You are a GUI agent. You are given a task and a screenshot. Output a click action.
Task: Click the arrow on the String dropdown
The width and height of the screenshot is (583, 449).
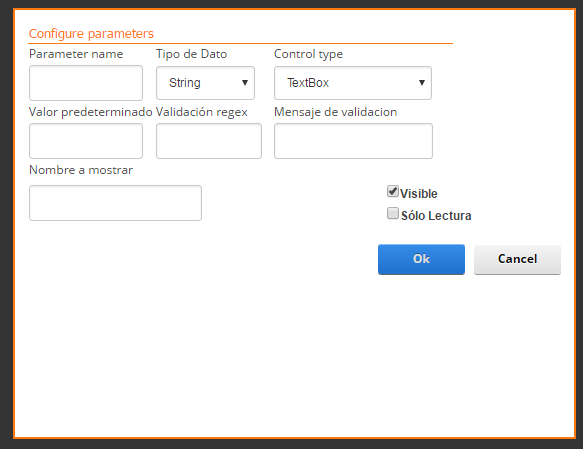click(245, 83)
